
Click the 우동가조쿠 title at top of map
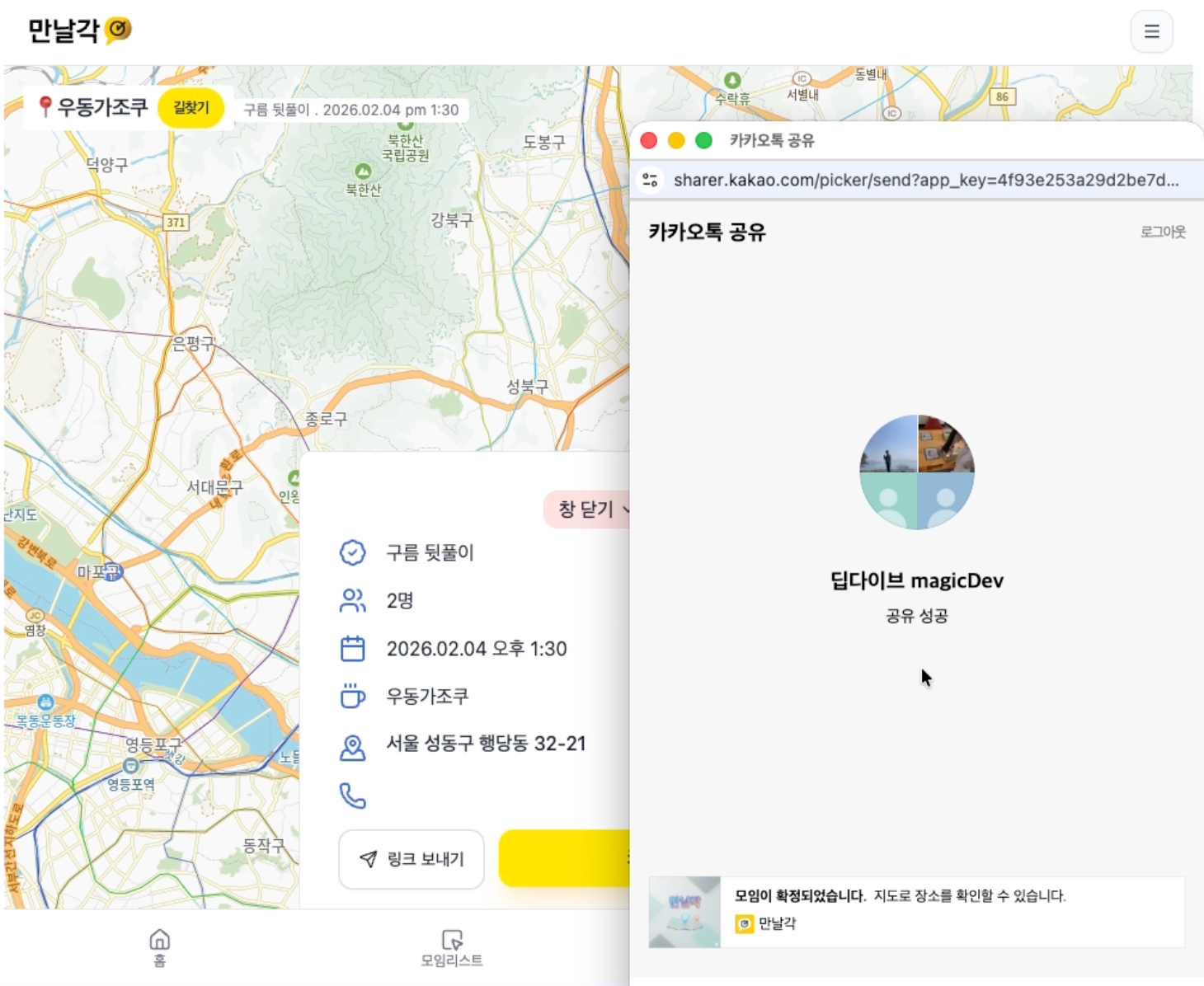click(102, 107)
